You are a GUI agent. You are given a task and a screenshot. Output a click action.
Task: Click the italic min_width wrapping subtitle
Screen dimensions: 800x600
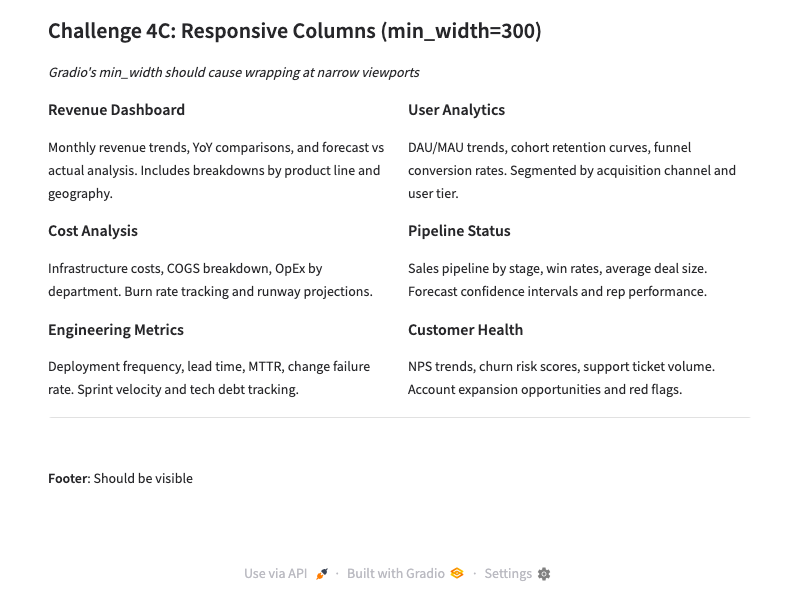pyautogui.click(x=234, y=72)
